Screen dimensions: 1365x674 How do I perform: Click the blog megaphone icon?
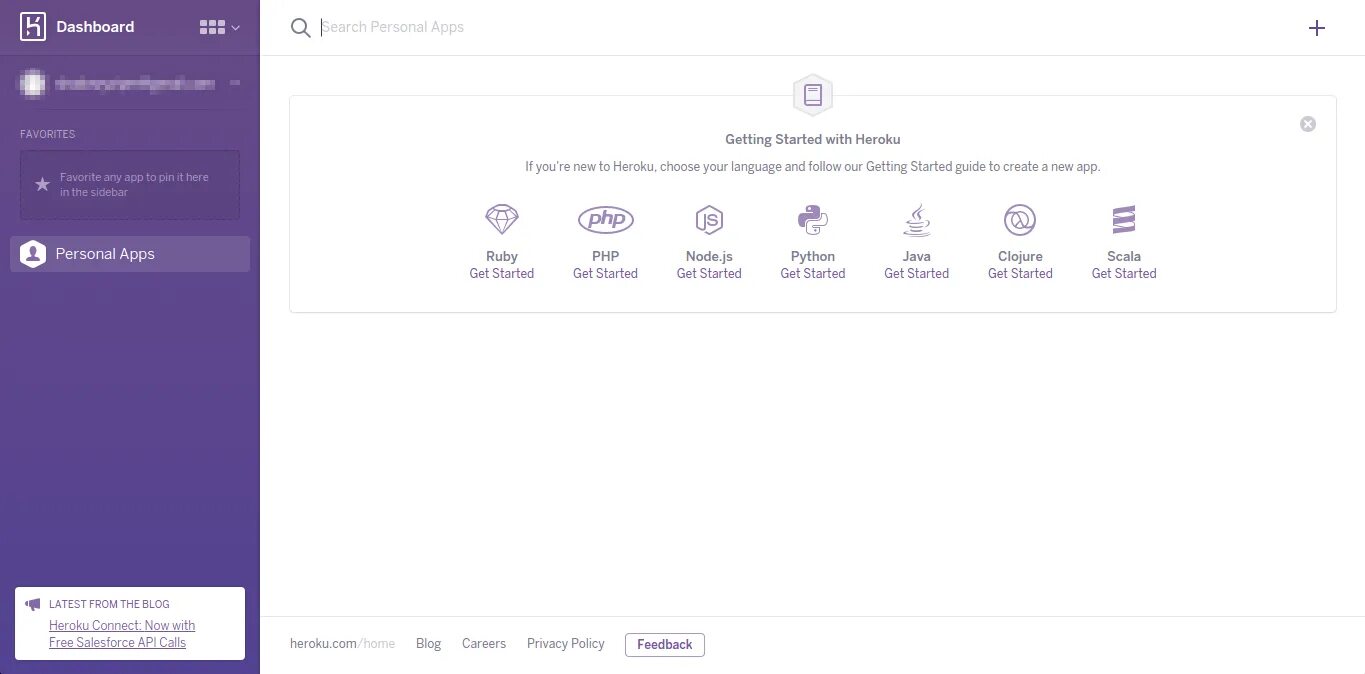coord(33,604)
